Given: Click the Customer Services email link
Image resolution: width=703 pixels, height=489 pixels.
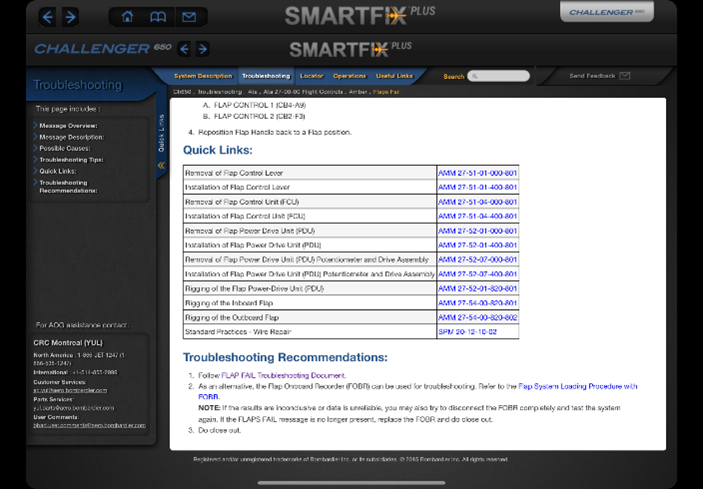Looking at the screenshot, I should click(x=70, y=390).
